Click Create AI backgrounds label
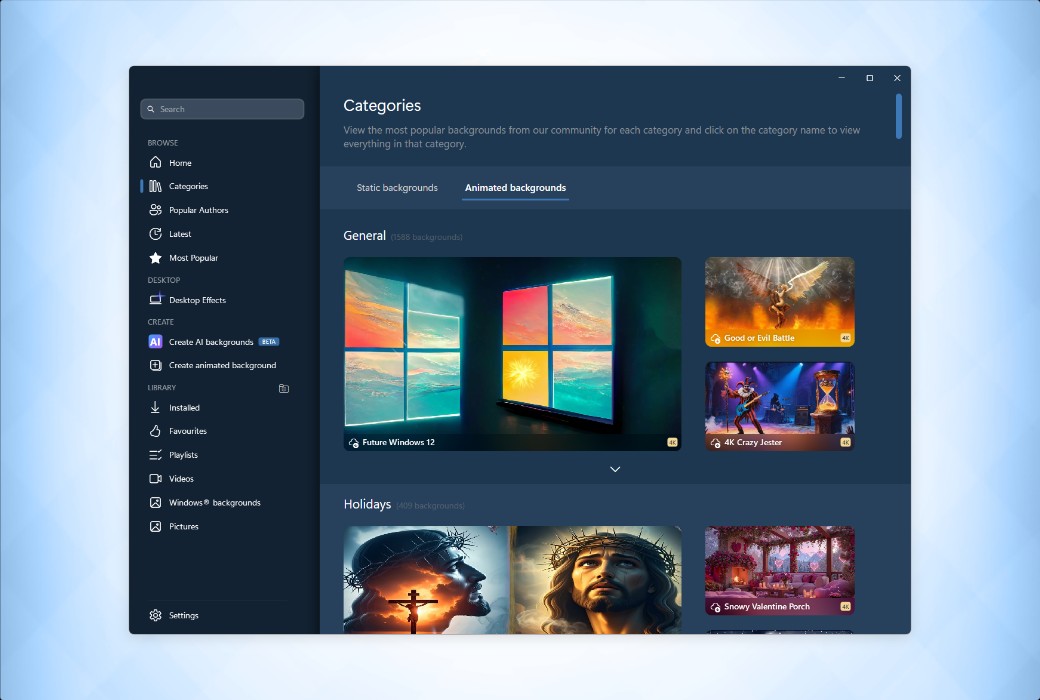This screenshot has width=1040, height=700. point(211,342)
